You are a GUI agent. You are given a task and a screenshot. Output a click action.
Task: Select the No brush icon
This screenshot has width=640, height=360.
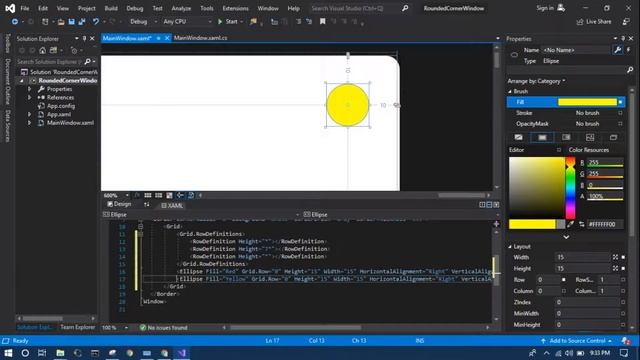518,138
